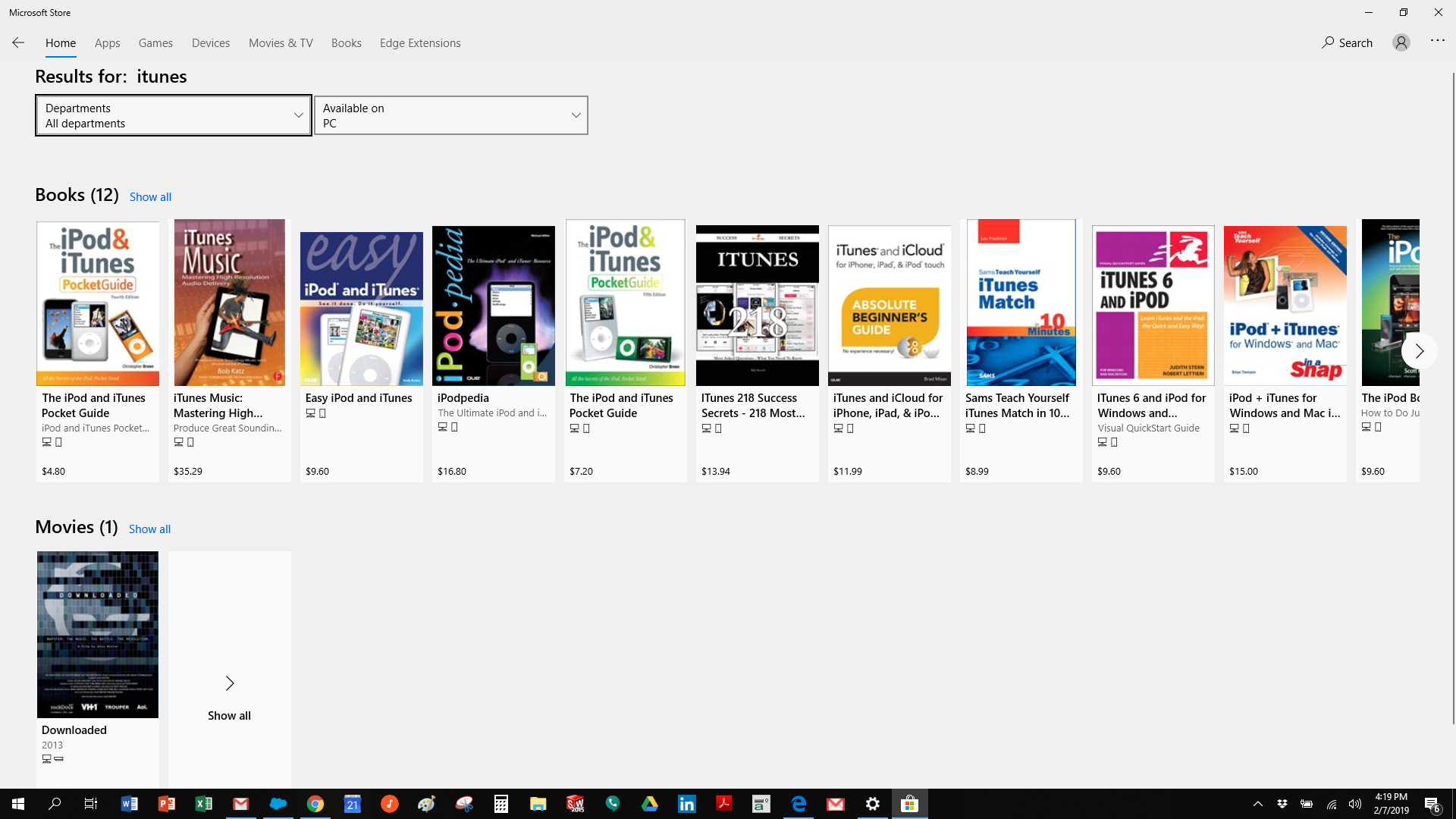Open the Edge Extensions tab
The image size is (1456, 819).
coord(420,43)
